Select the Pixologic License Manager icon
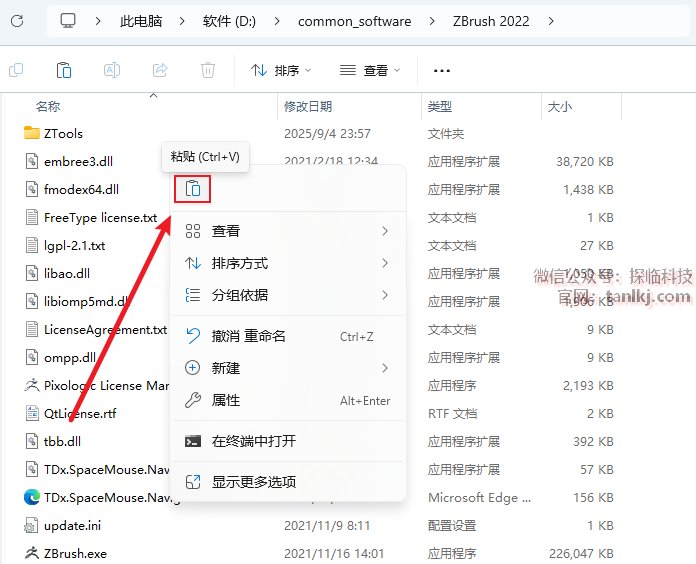The height and width of the screenshot is (564, 696). 32,385
